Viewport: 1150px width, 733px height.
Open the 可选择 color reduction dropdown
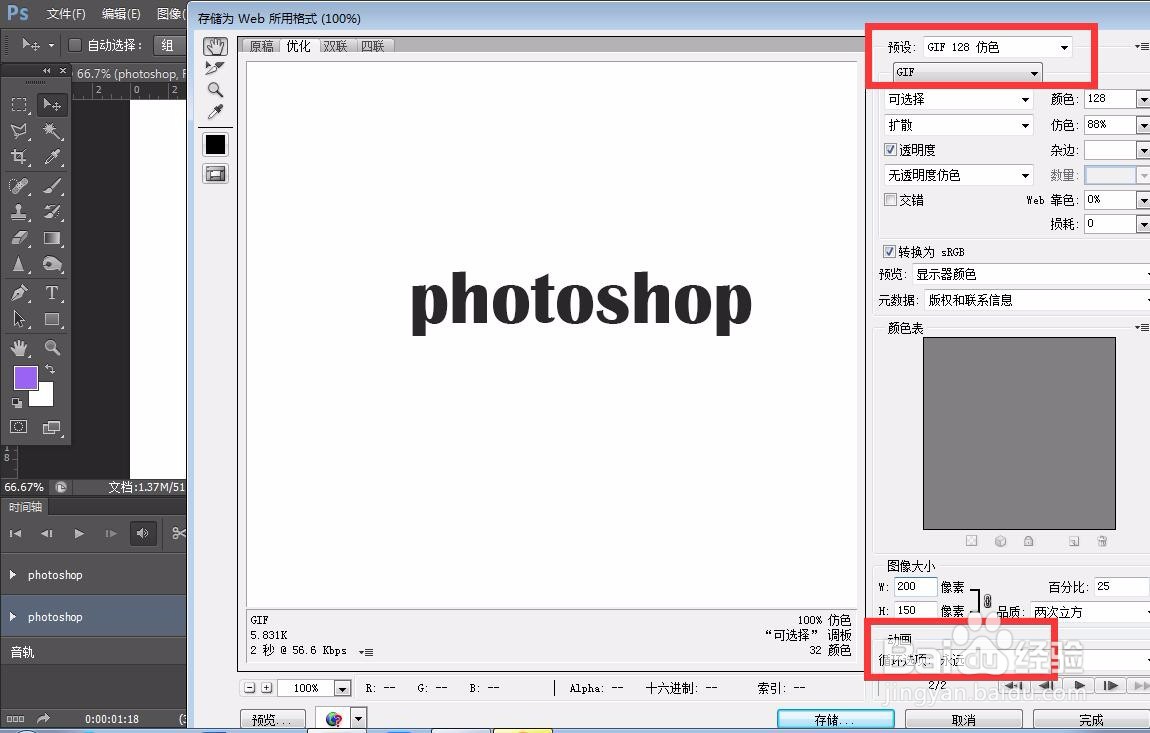coord(959,99)
